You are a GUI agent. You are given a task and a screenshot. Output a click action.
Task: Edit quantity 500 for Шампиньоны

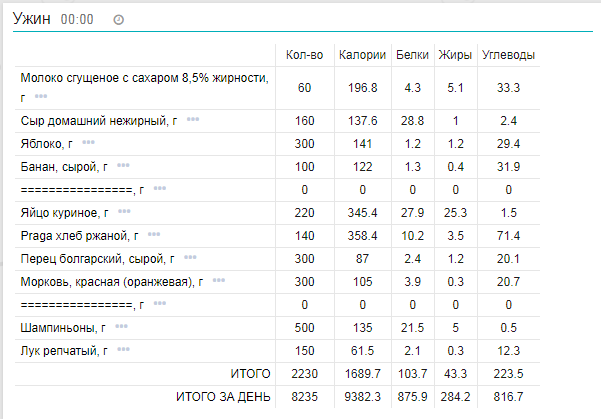[304, 327]
